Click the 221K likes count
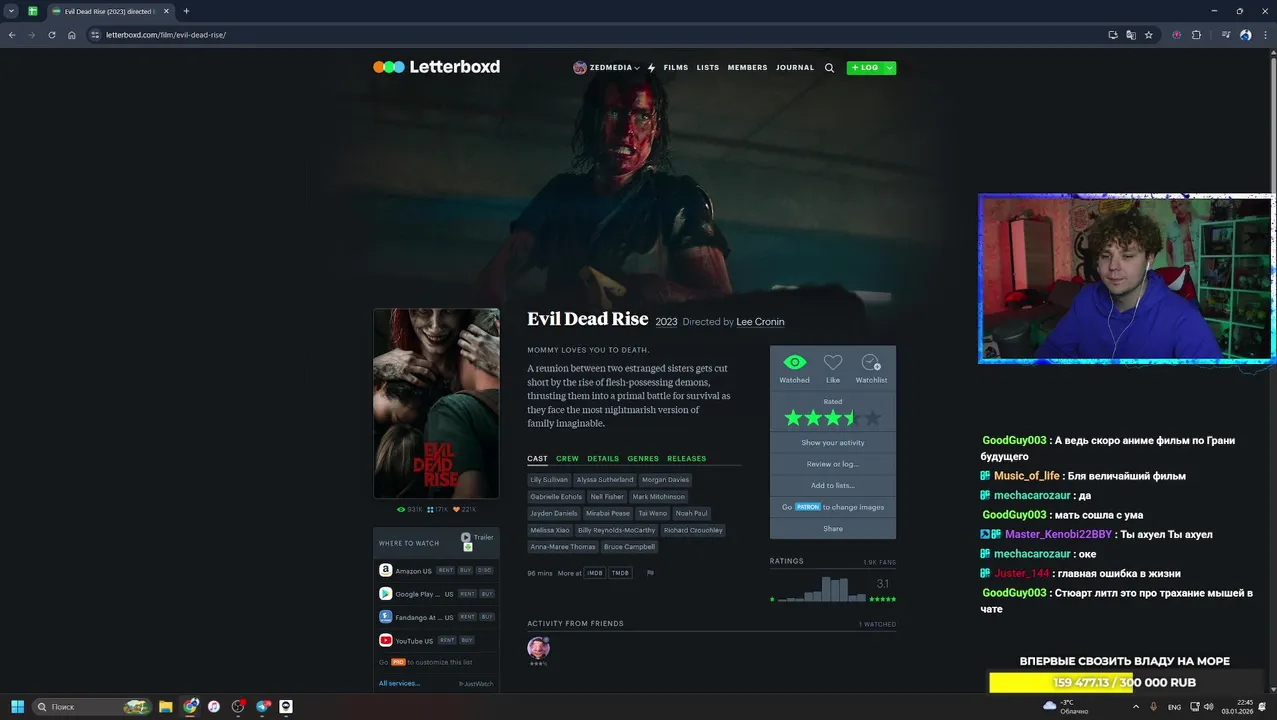This screenshot has width=1277, height=720. [465, 510]
